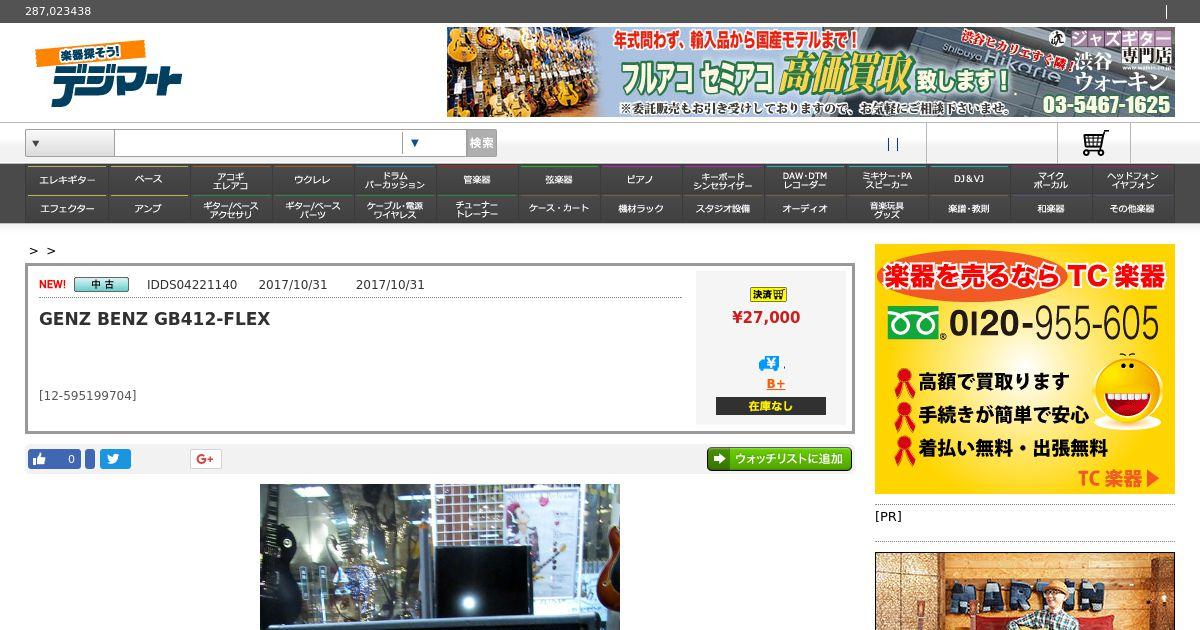Open the エレキギター category
Screen dimensions: 1200x630
(67, 180)
